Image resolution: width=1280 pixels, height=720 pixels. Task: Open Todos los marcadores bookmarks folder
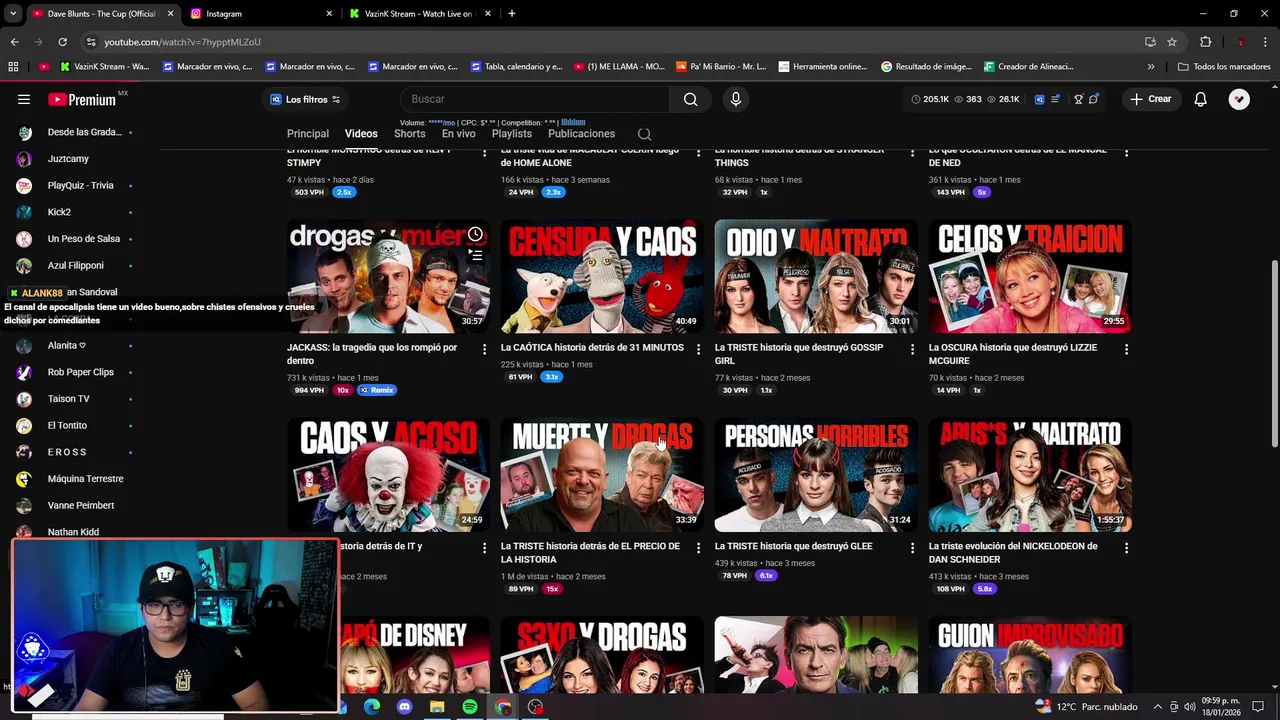click(1224, 67)
